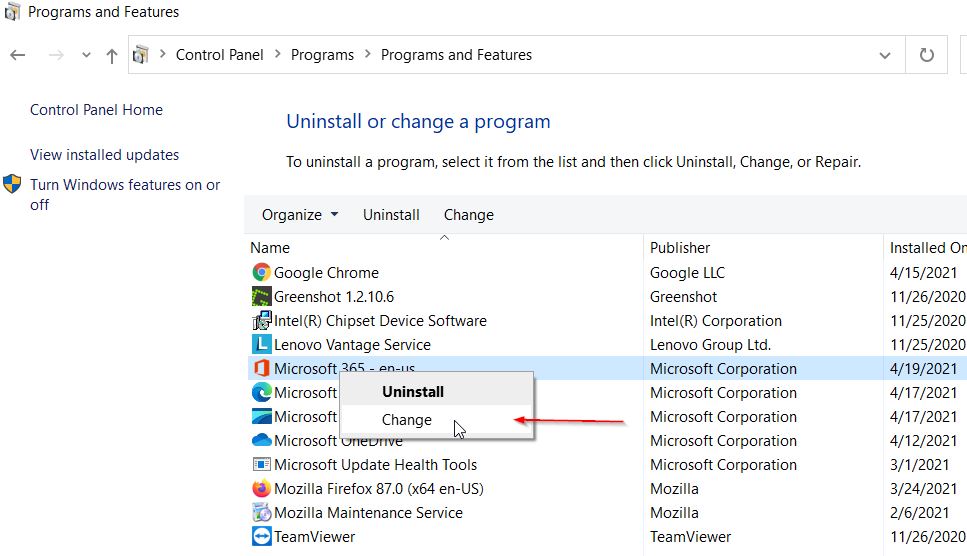
Task: Go up one folder level arrow
Action: coord(112,56)
